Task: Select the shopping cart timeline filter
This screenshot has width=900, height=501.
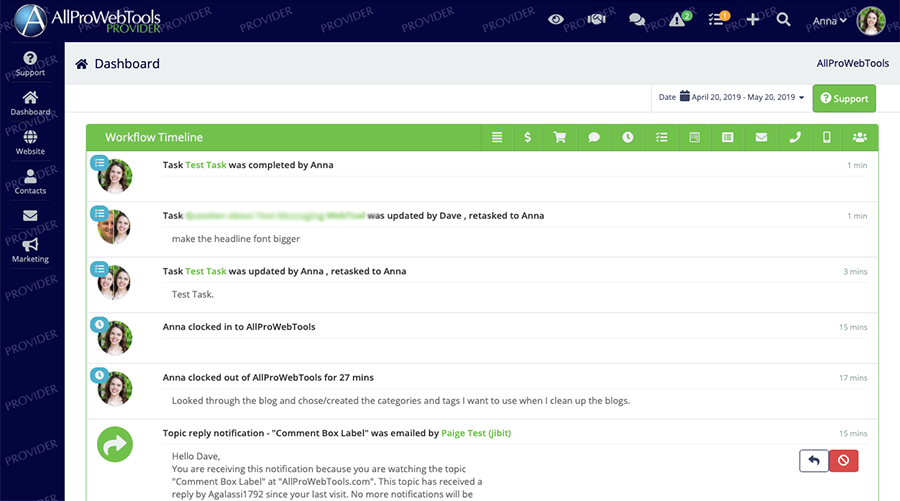Action: click(x=560, y=137)
